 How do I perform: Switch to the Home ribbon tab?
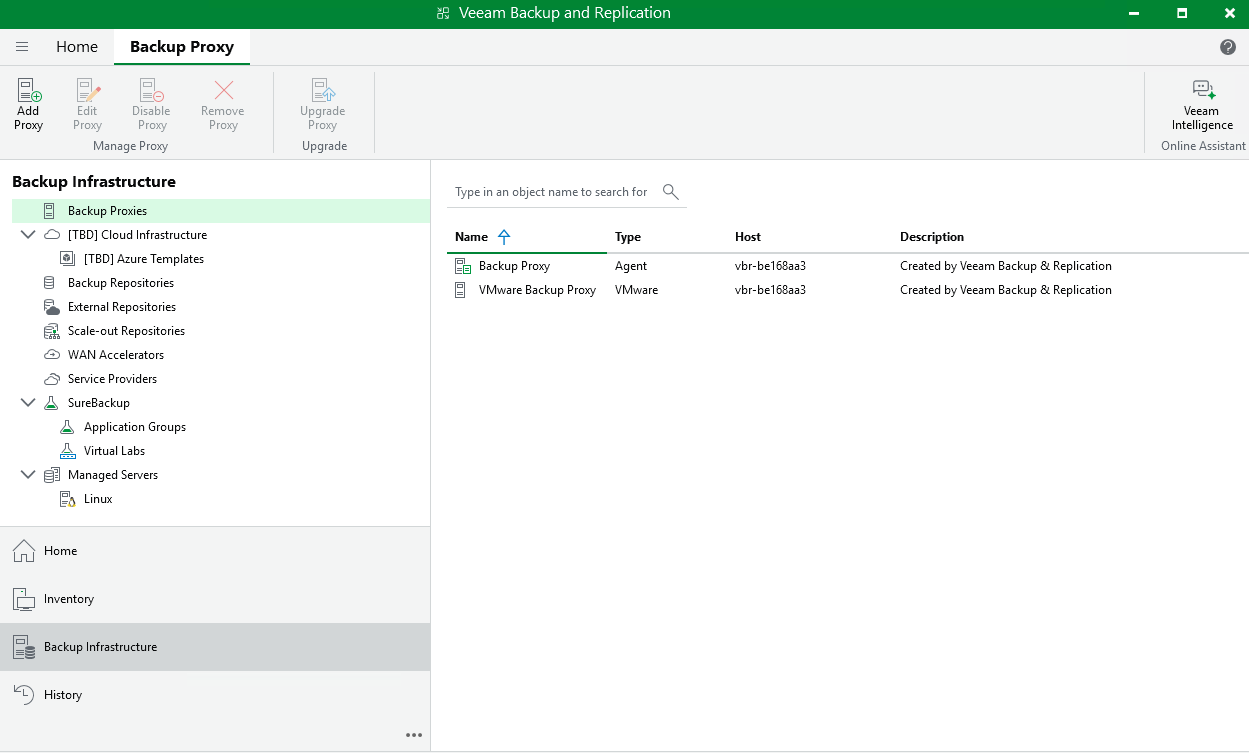tap(77, 47)
